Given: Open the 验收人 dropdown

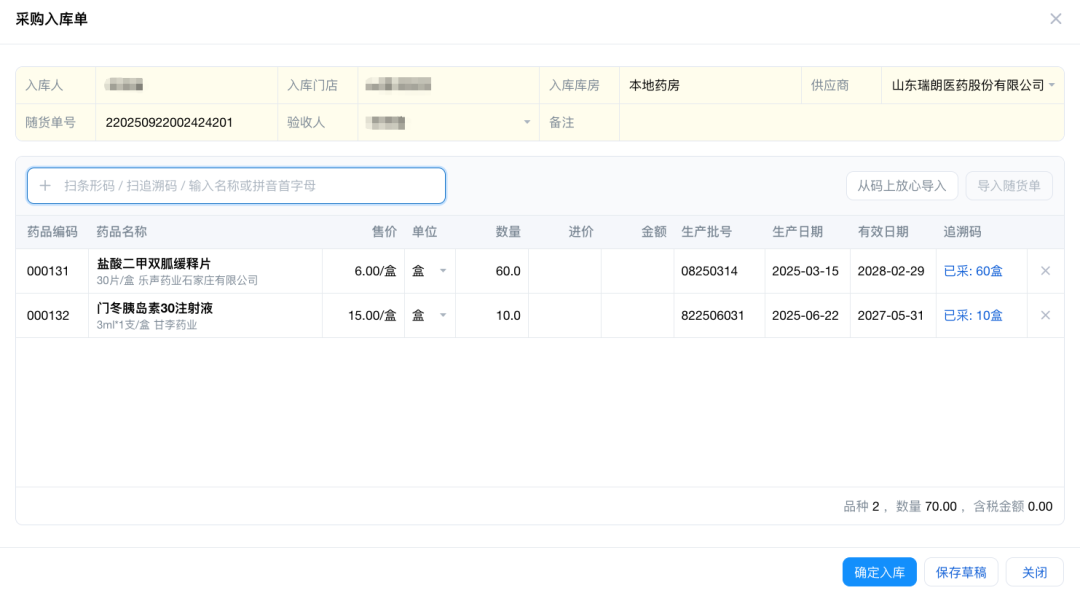Looking at the screenshot, I should [448, 123].
